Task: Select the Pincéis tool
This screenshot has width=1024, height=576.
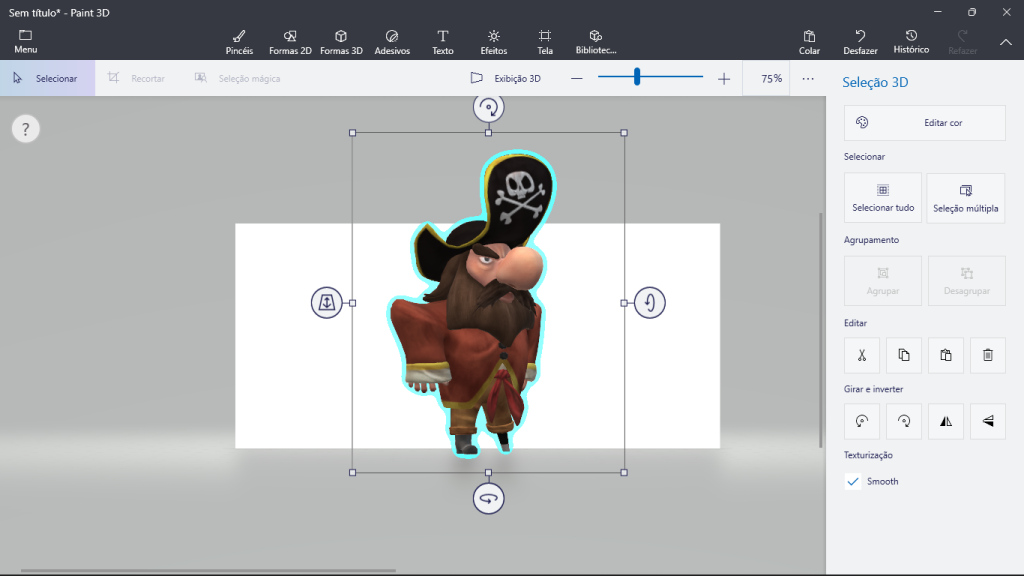Action: tap(237, 42)
